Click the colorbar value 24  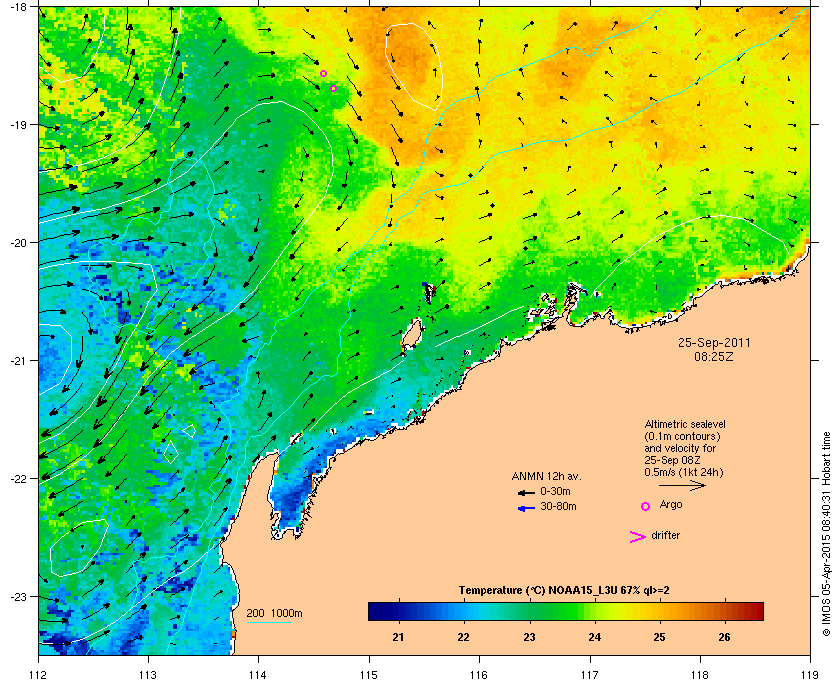pos(594,637)
